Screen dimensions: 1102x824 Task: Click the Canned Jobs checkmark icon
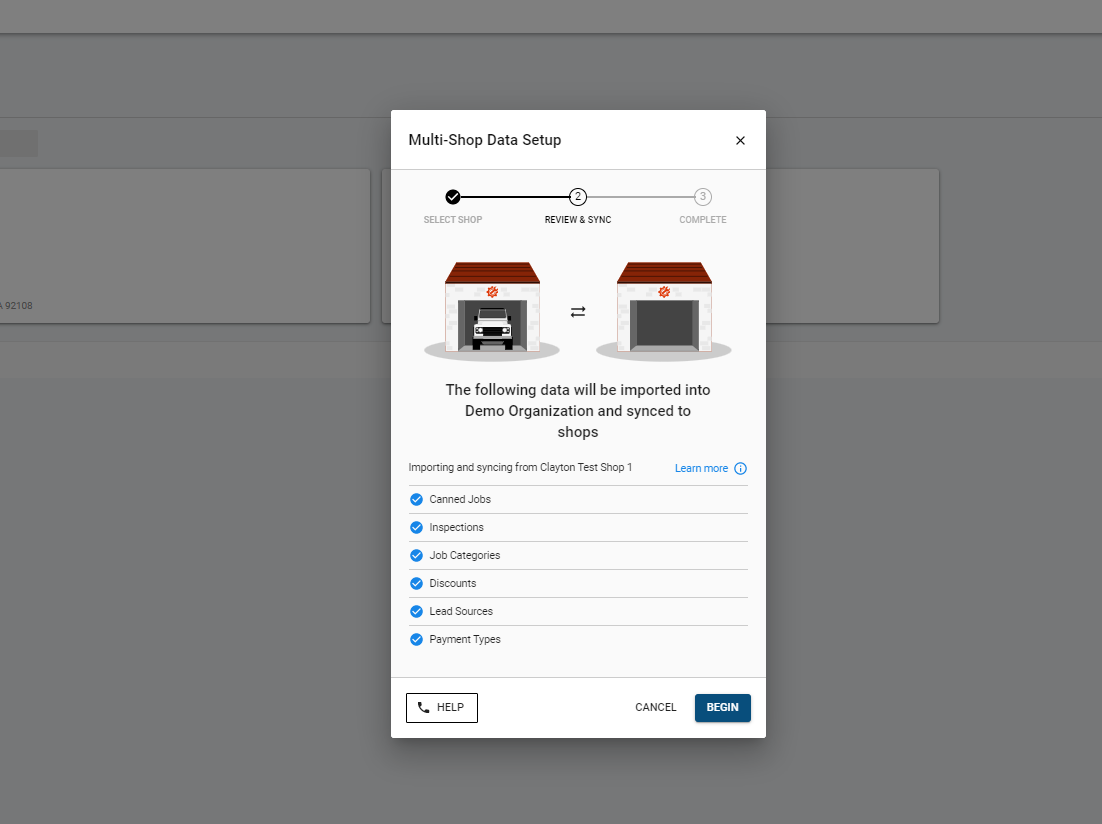tap(416, 499)
